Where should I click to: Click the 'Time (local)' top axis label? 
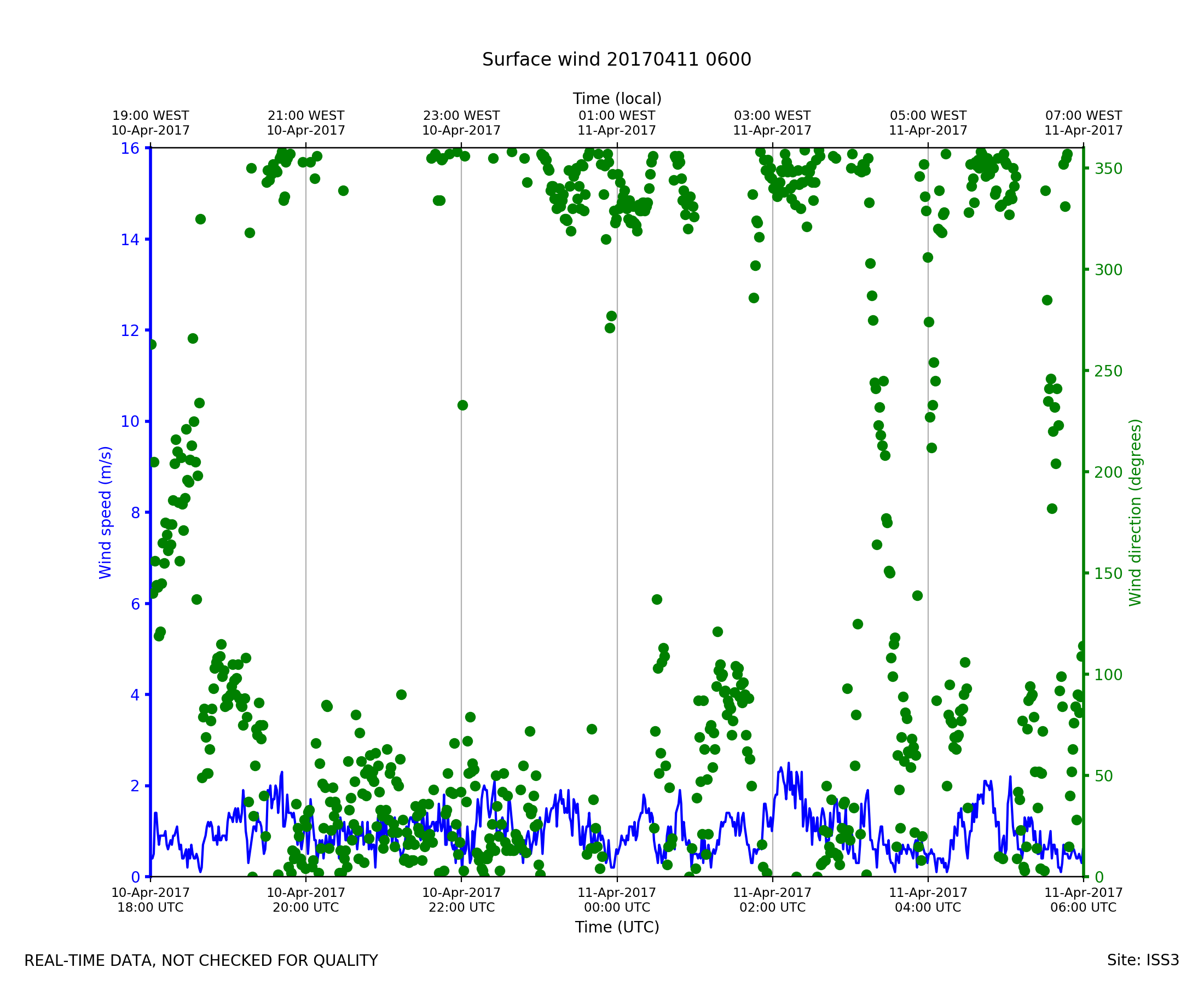[617, 99]
